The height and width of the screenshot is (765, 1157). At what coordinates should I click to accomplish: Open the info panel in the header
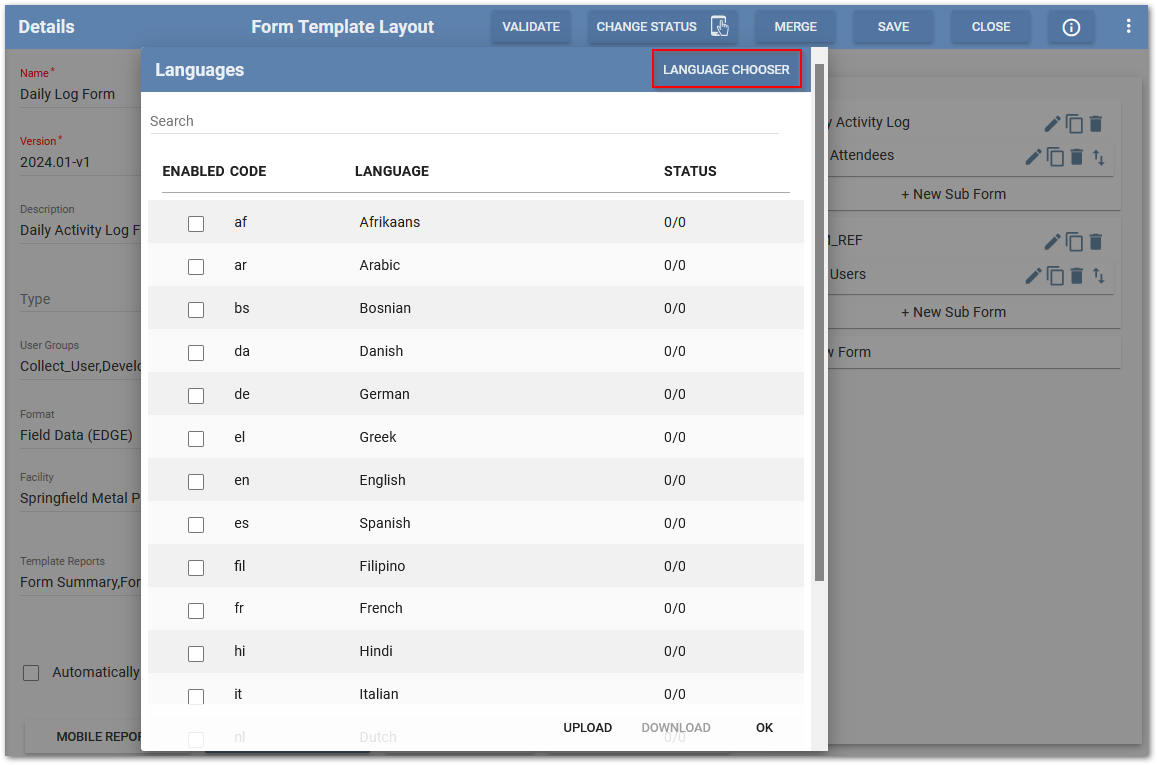[x=1071, y=27]
